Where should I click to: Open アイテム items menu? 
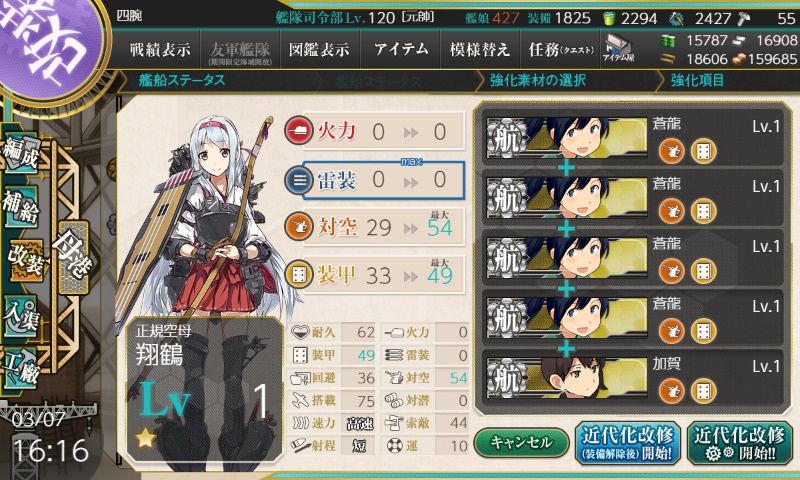(x=401, y=49)
